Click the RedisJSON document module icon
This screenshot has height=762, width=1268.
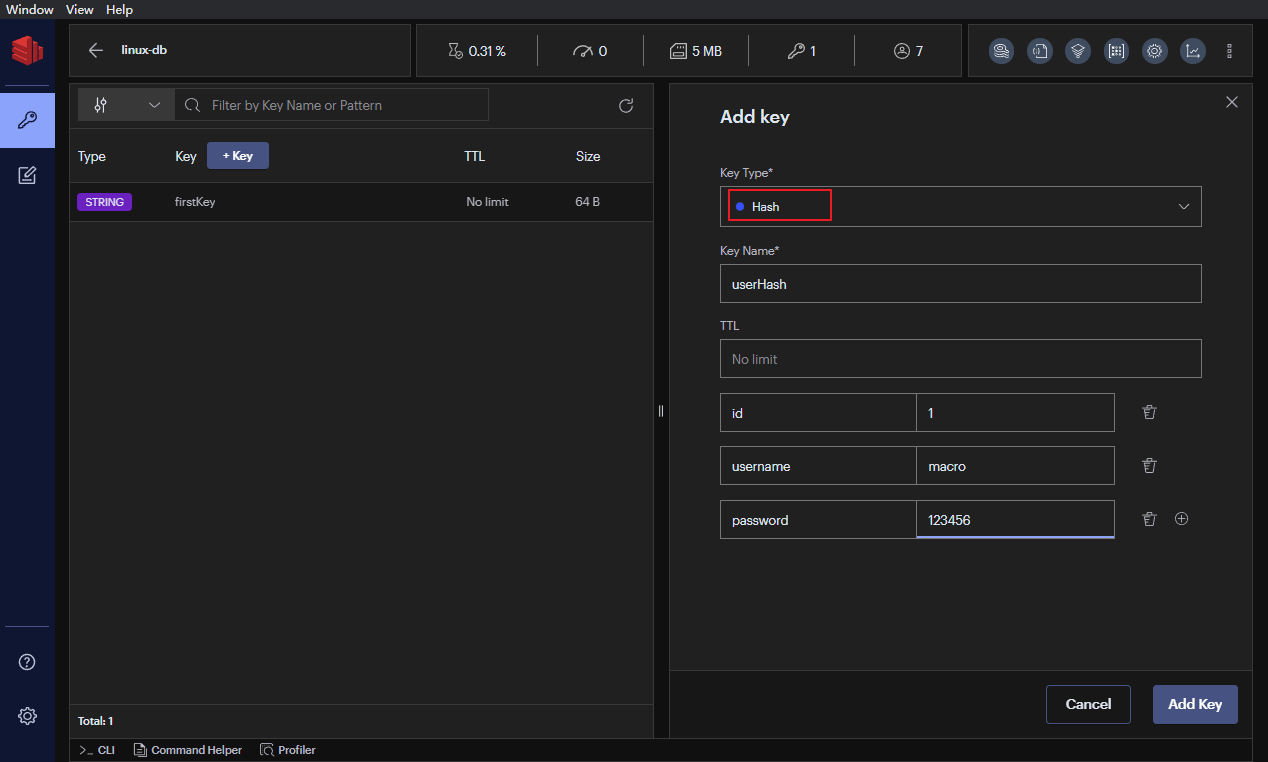click(x=1040, y=51)
